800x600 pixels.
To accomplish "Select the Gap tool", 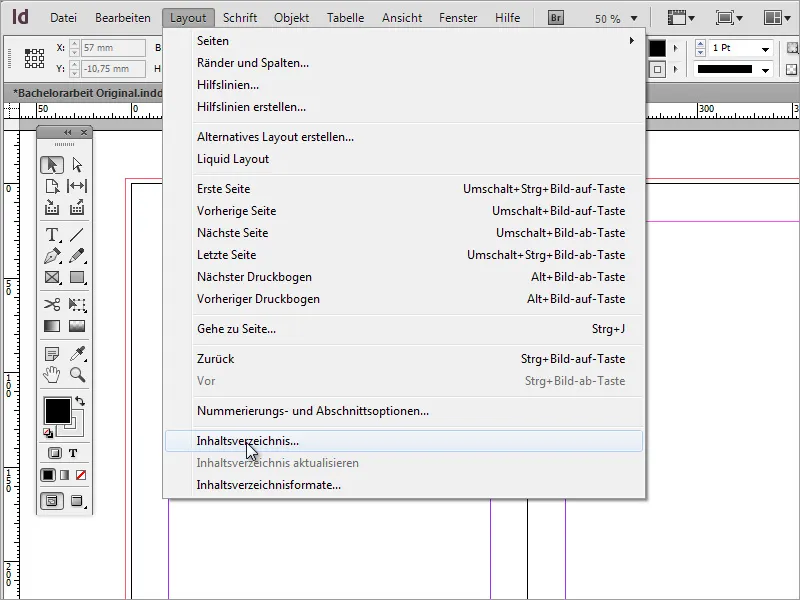I will coord(77,186).
